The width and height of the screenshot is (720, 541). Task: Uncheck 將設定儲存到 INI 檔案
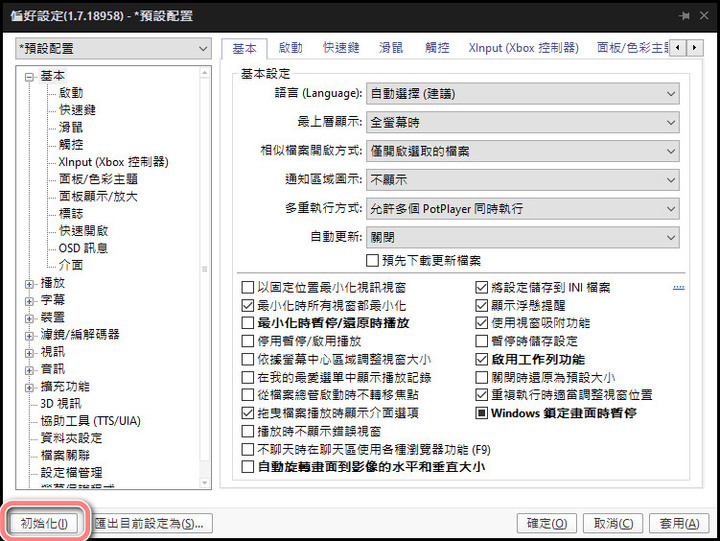481,287
